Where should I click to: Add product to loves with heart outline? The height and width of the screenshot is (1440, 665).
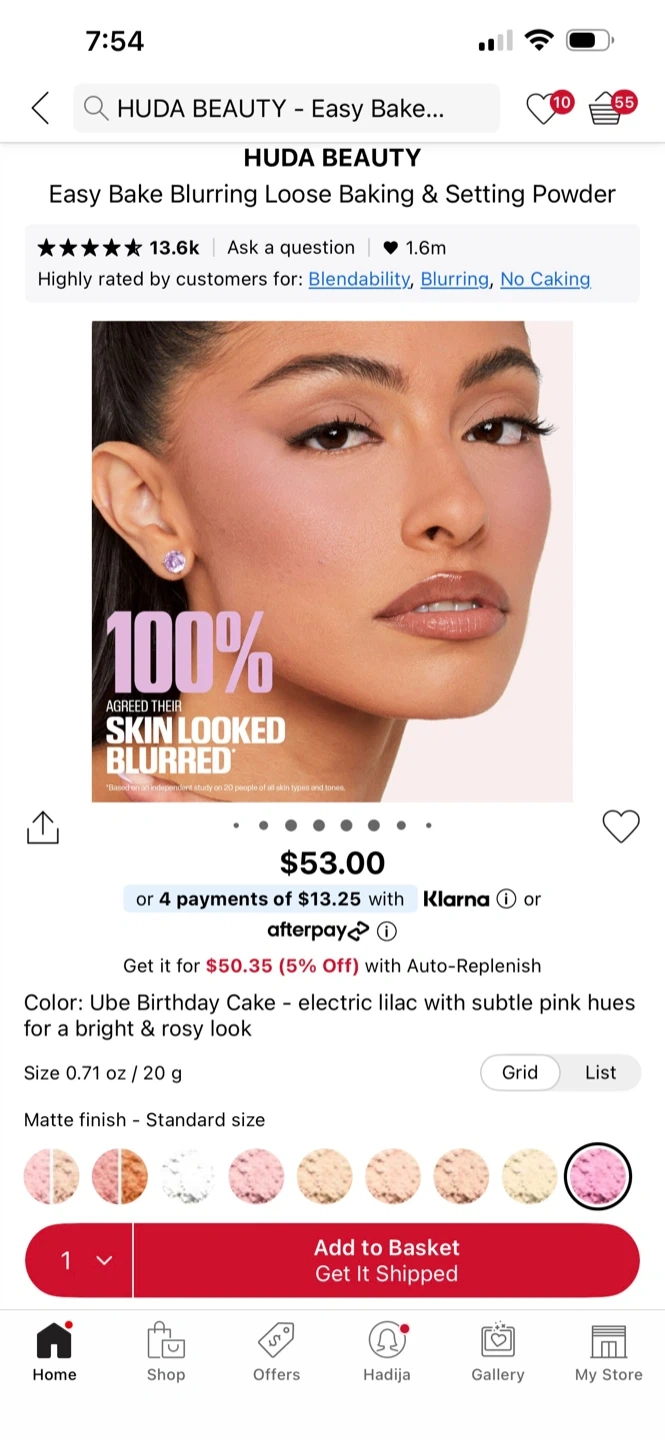(621, 826)
